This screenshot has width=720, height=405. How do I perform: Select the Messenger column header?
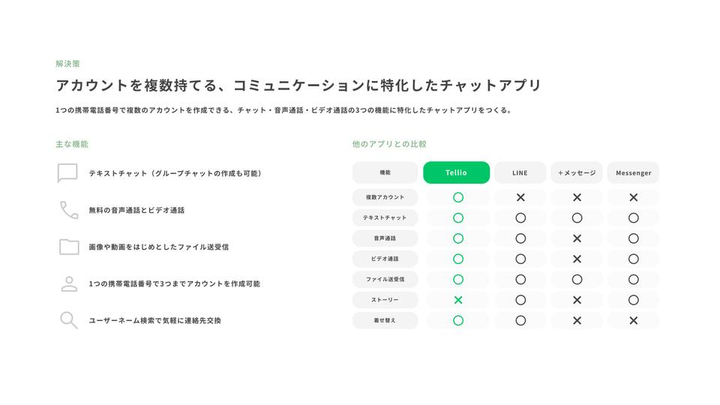click(x=633, y=173)
